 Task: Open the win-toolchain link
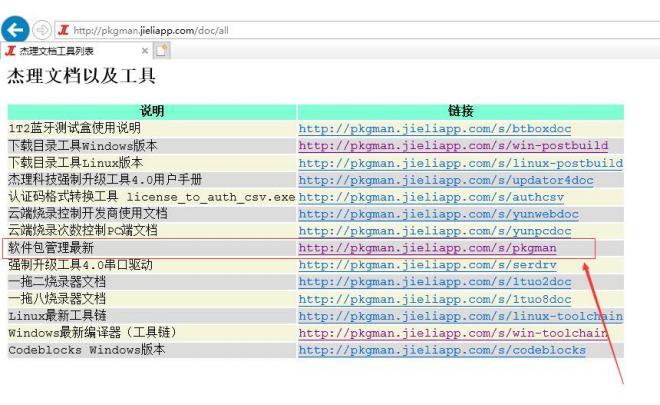click(453, 333)
